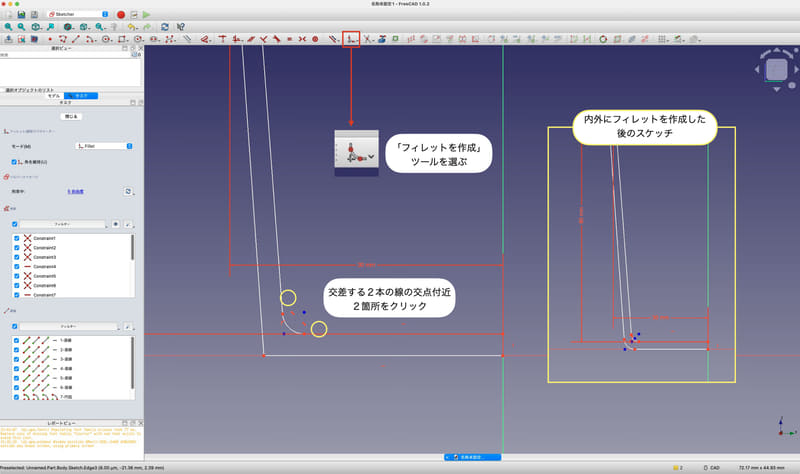Screen dimensions: 800x474
Task: Toggle constraint visibility eye button
Action: [x=116, y=224]
